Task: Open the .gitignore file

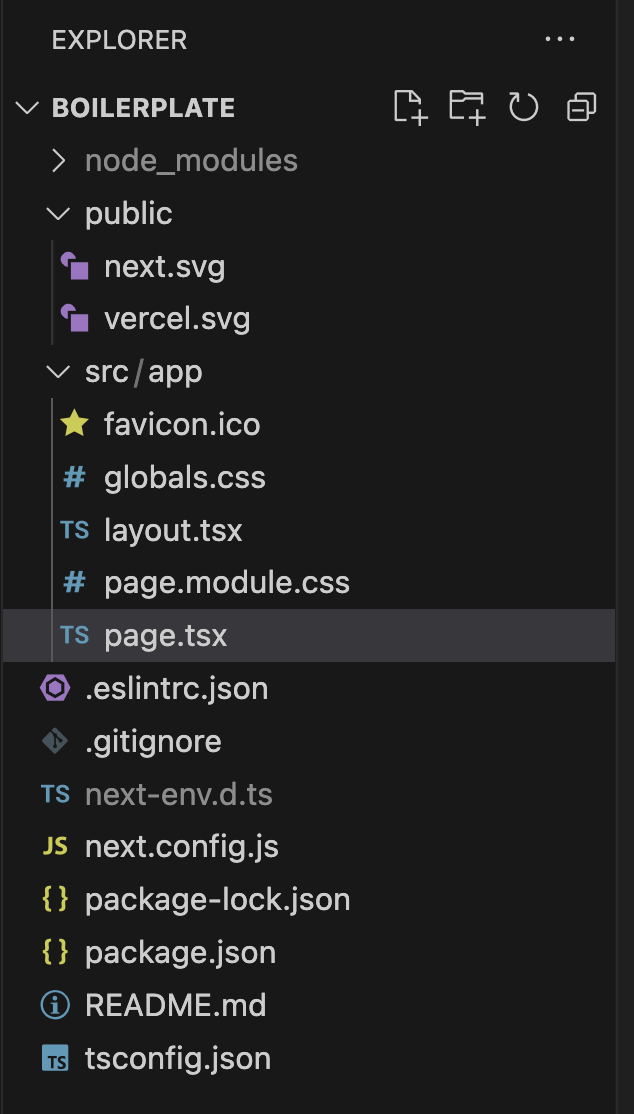Action: tap(153, 741)
